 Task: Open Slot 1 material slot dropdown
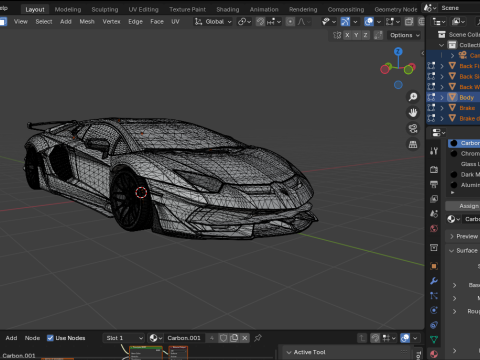click(x=124, y=338)
